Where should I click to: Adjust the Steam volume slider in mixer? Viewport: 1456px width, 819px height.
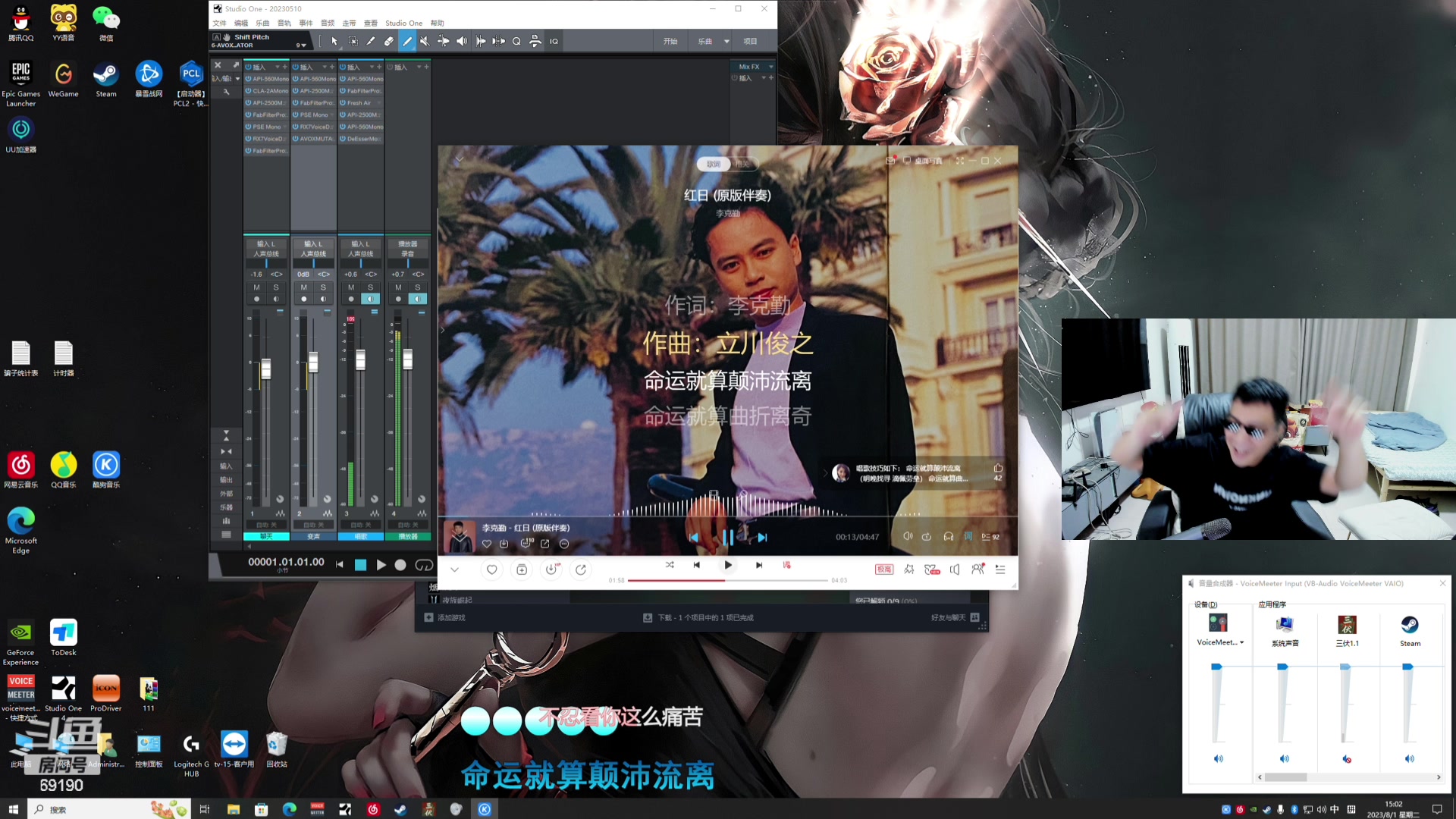coord(1407,667)
